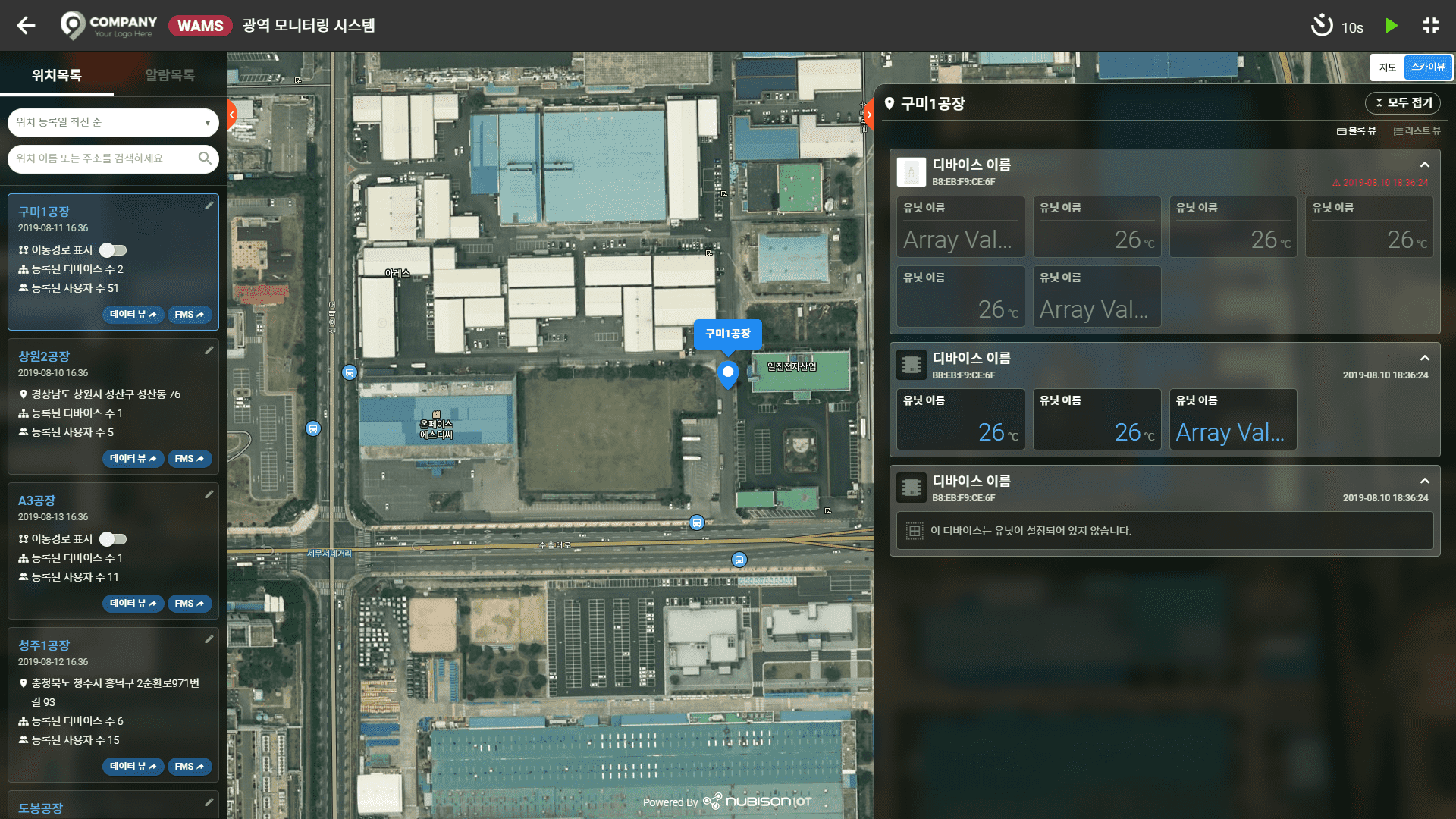The height and width of the screenshot is (819, 1456).
Task: Click the location search input field
Action: click(x=113, y=158)
